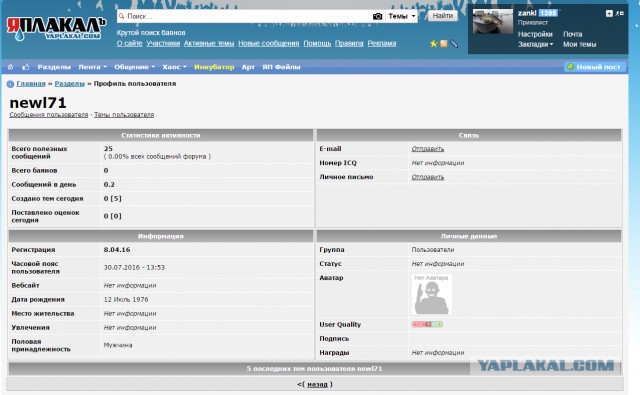Click the Главная breadcrumb link

(31, 84)
